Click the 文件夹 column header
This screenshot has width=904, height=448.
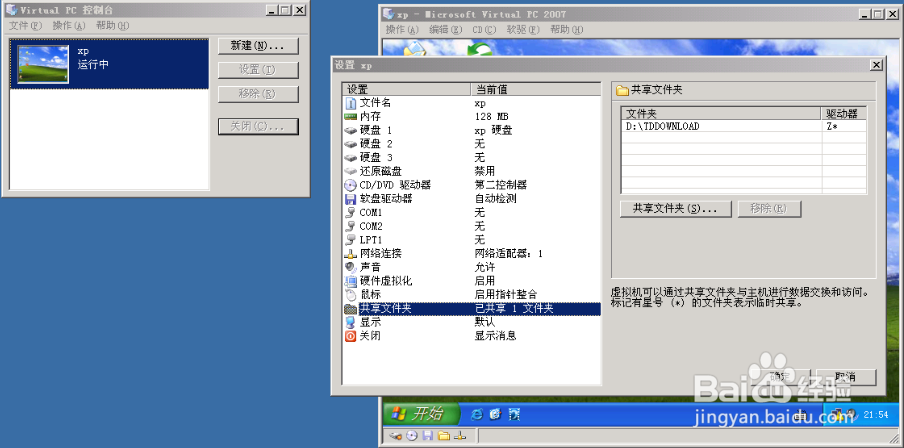coord(721,114)
